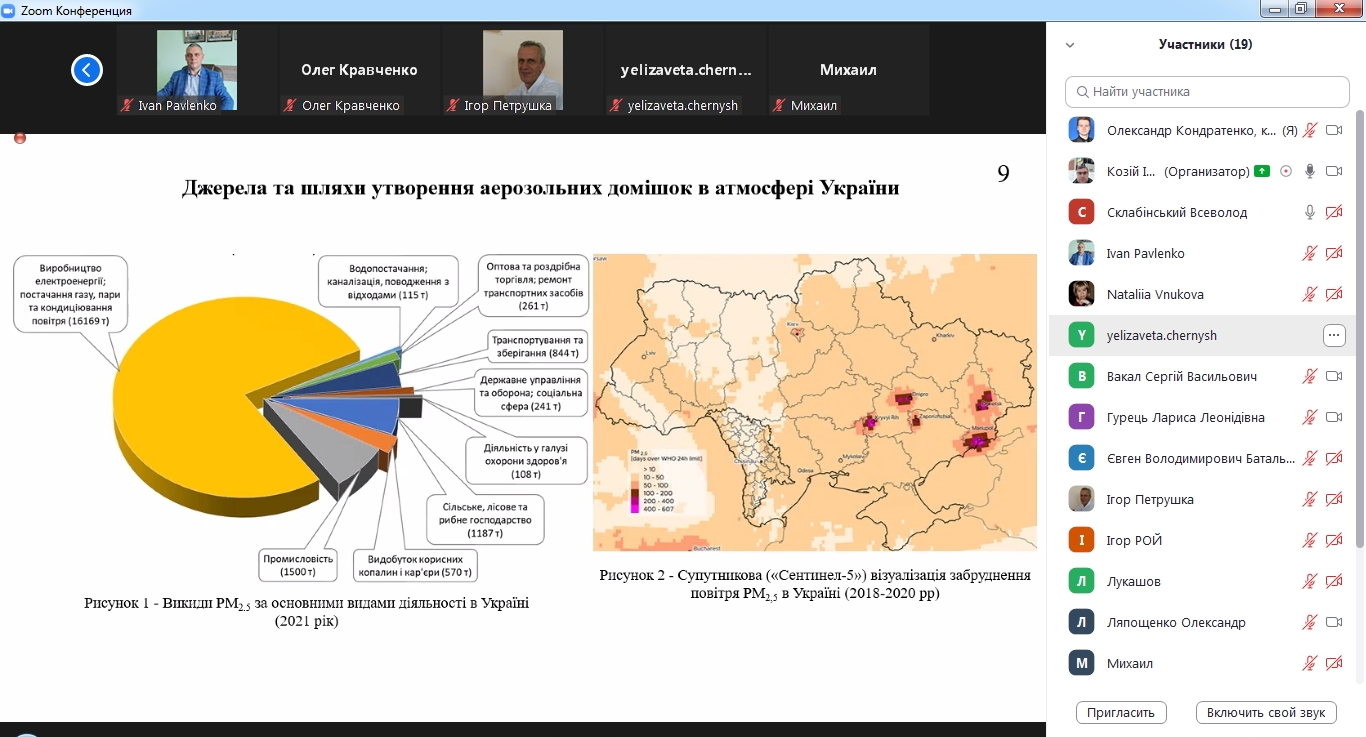Toggle the muted mic of Олександр Кондратенко

click(1309, 130)
